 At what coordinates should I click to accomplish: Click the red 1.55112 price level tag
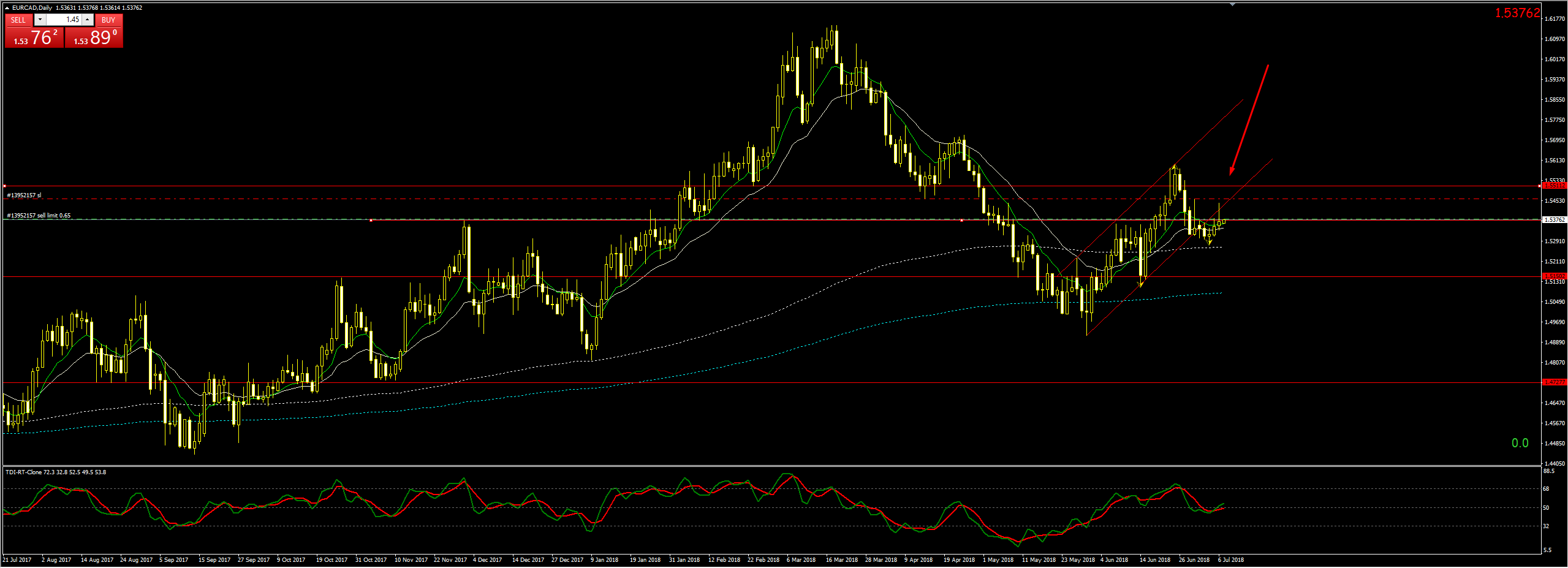coord(1554,185)
